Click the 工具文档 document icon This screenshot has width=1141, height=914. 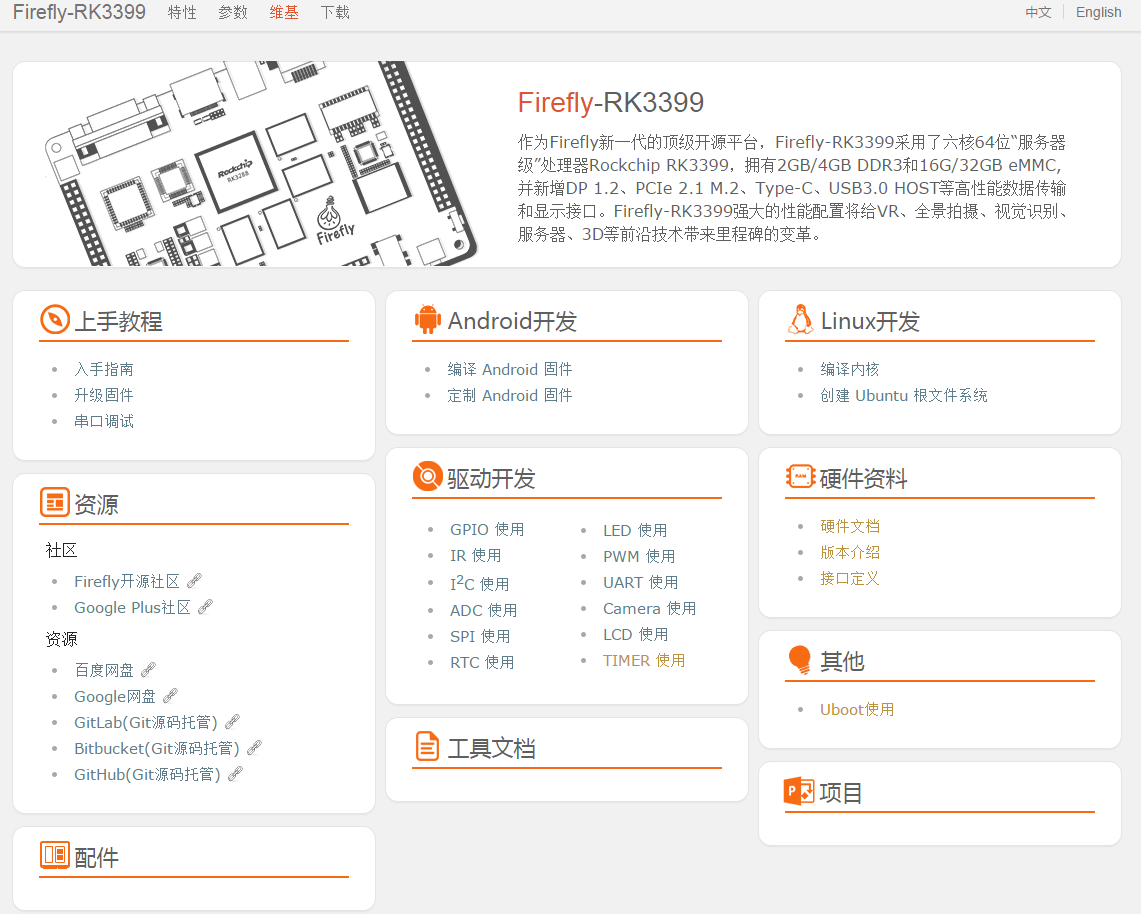pos(427,747)
